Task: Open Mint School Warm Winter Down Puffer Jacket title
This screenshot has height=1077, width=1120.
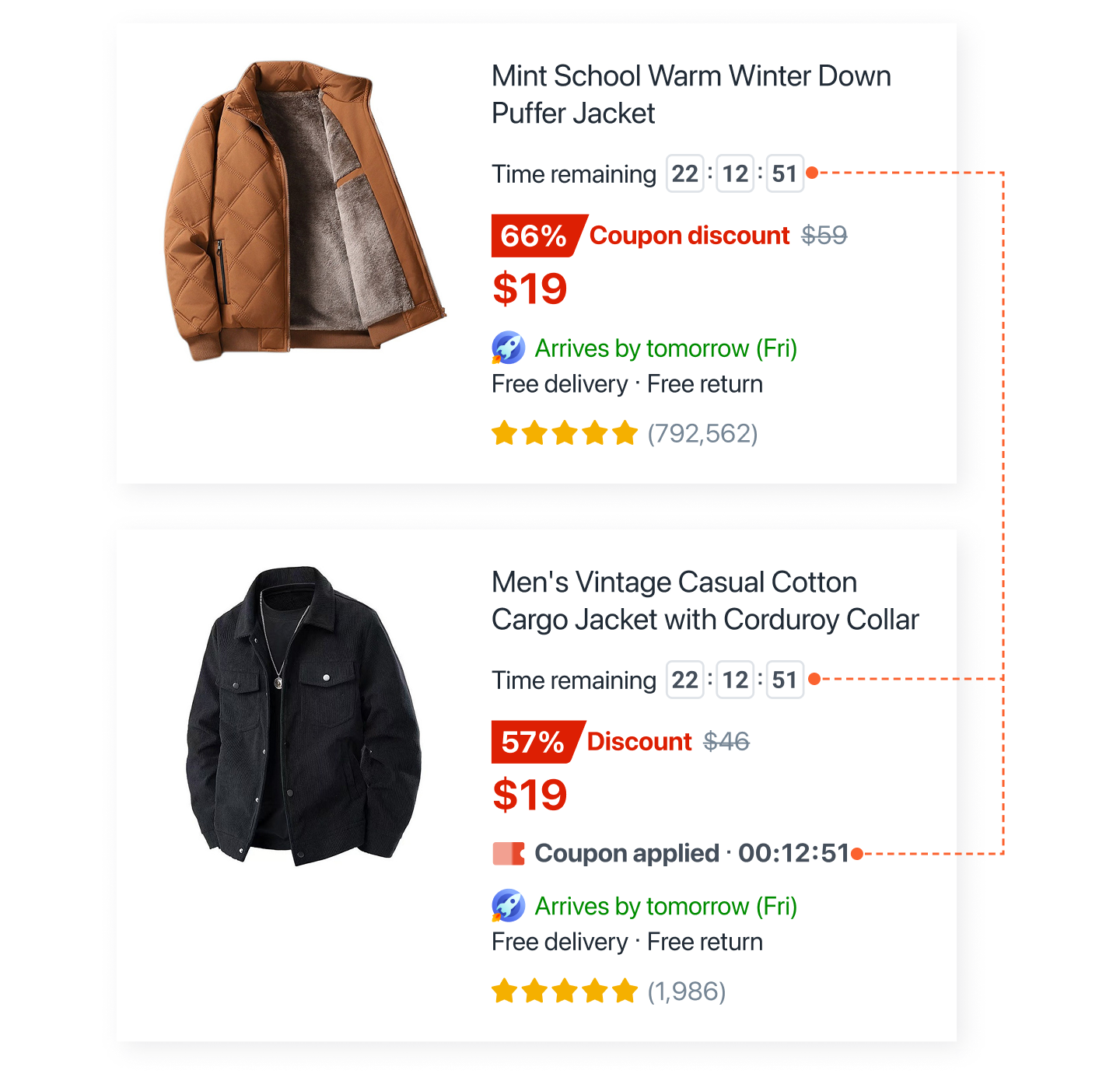Action: pyautogui.click(x=691, y=95)
